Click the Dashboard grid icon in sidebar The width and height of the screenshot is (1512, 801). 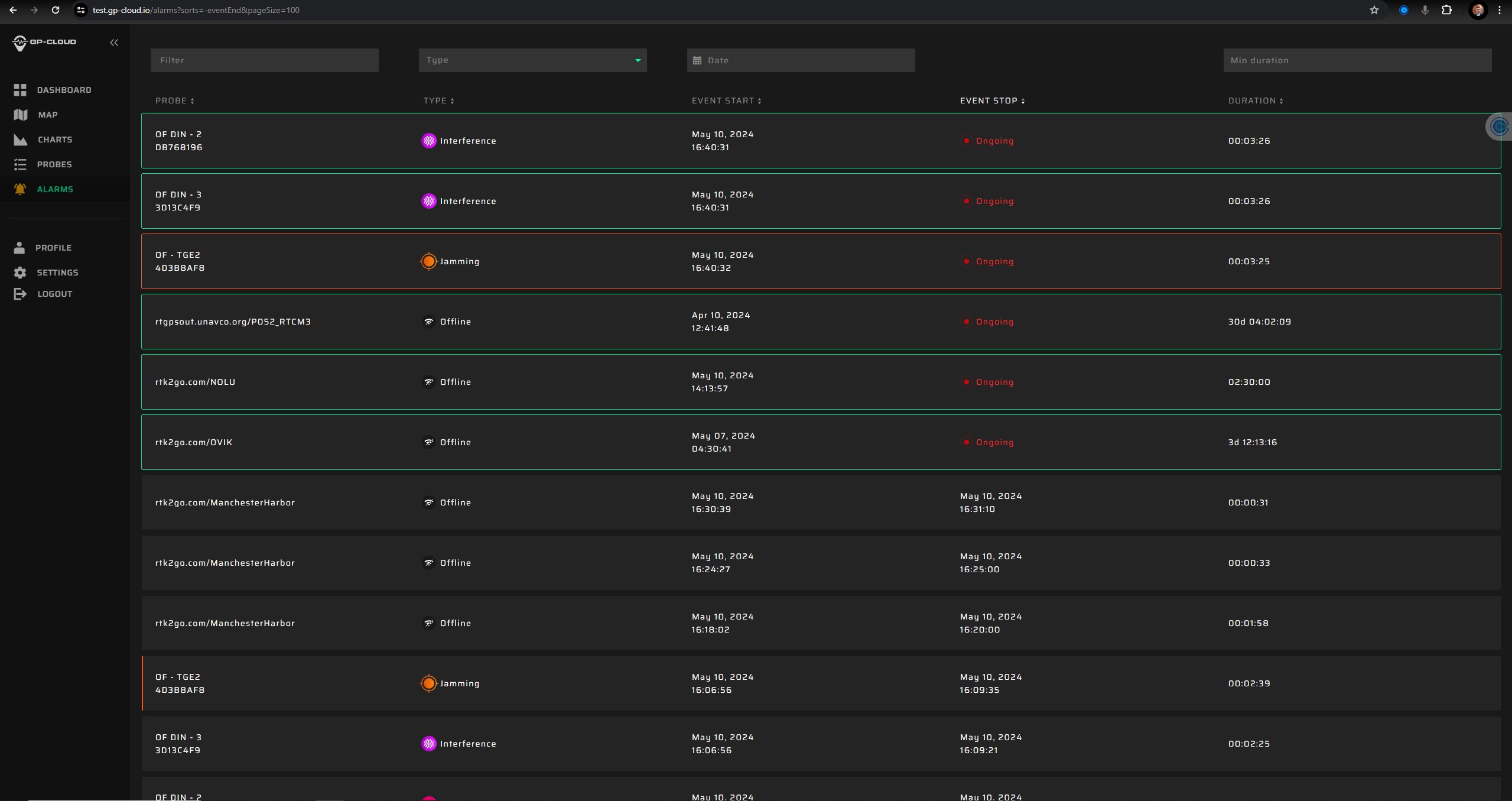click(x=20, y=90)
